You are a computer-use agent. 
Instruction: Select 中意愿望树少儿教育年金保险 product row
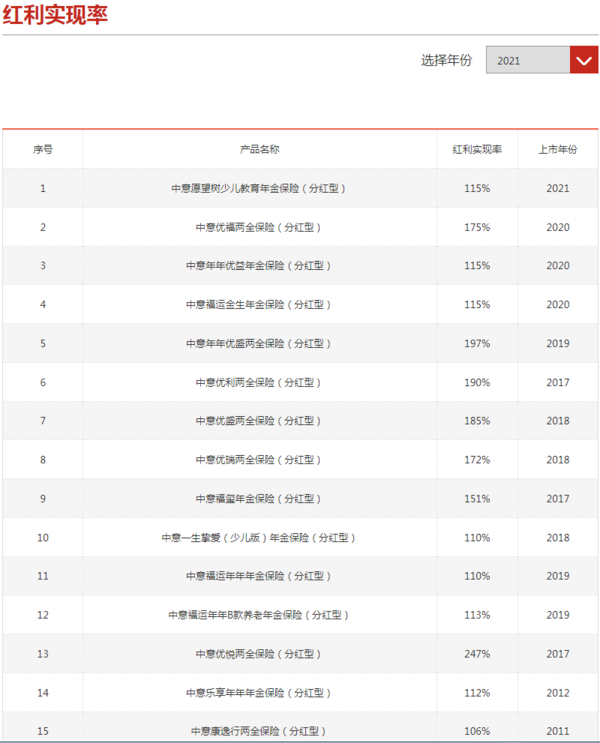[300, 189]
